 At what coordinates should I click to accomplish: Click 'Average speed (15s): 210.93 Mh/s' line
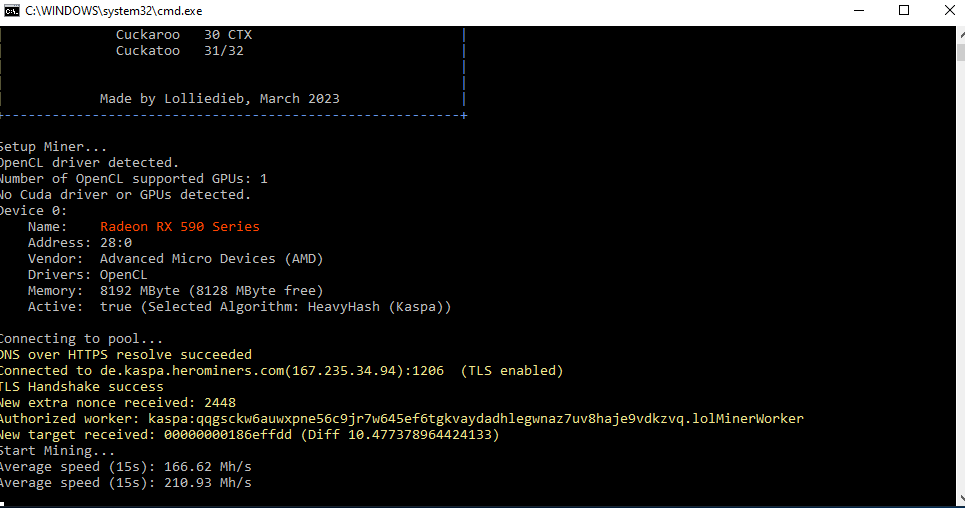pyautogui.click(x=126, y=483)
